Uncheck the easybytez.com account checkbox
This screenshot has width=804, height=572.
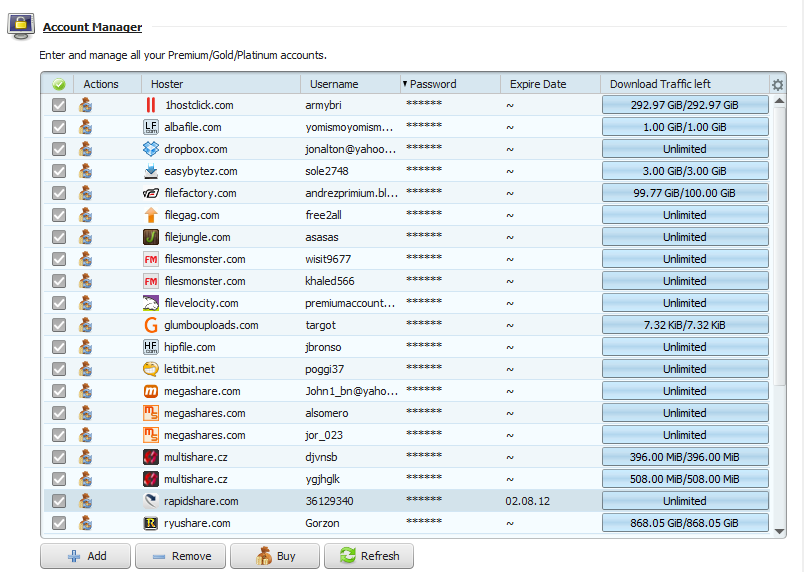(59, 171)
